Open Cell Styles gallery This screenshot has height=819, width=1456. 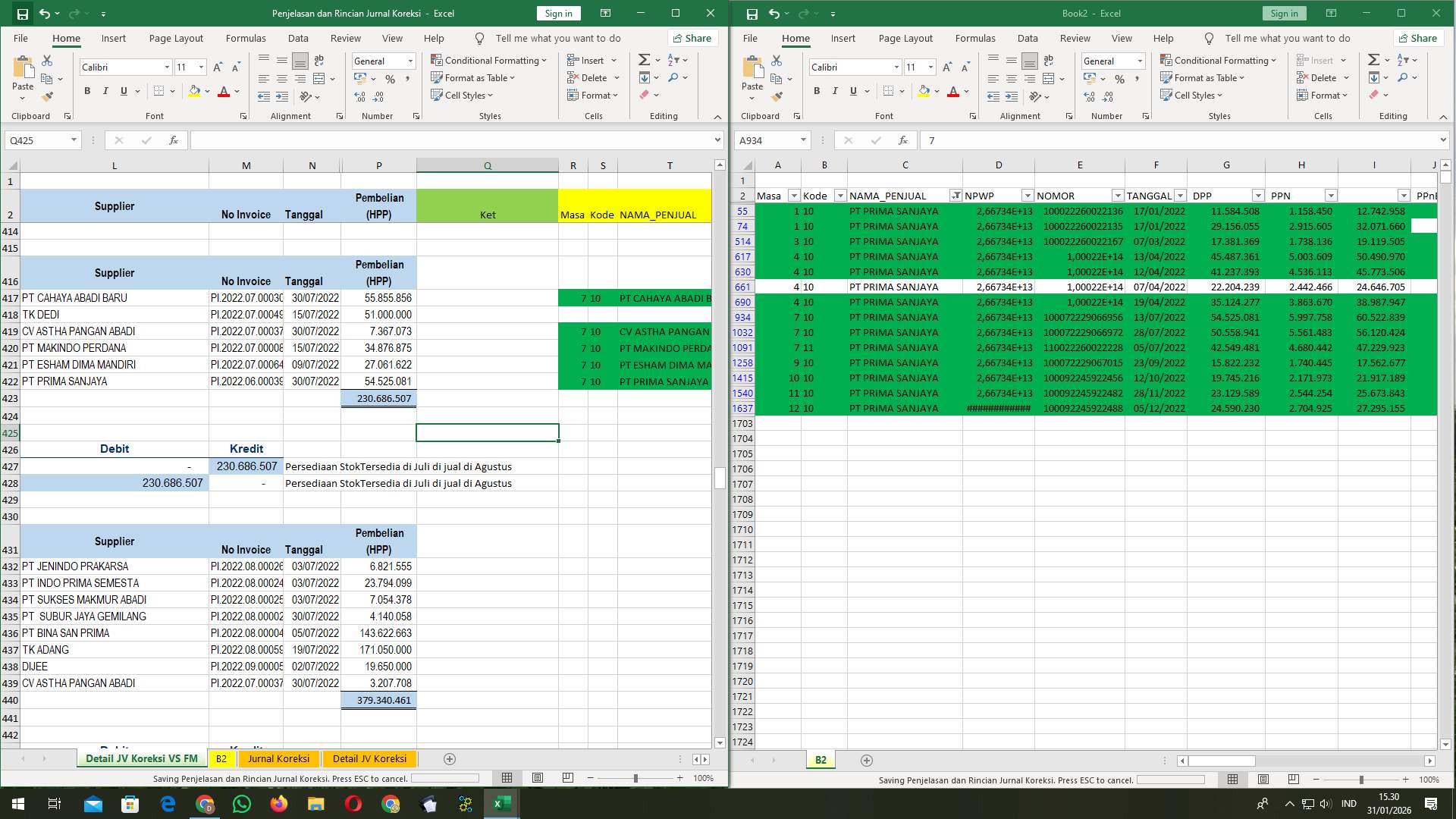point(462,95)
